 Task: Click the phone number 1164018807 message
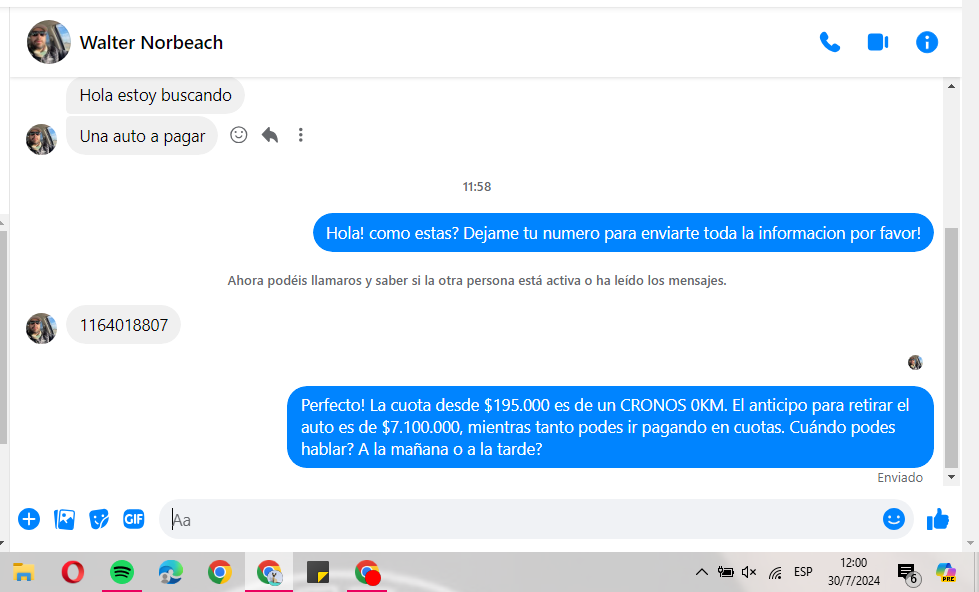(124, 325)
